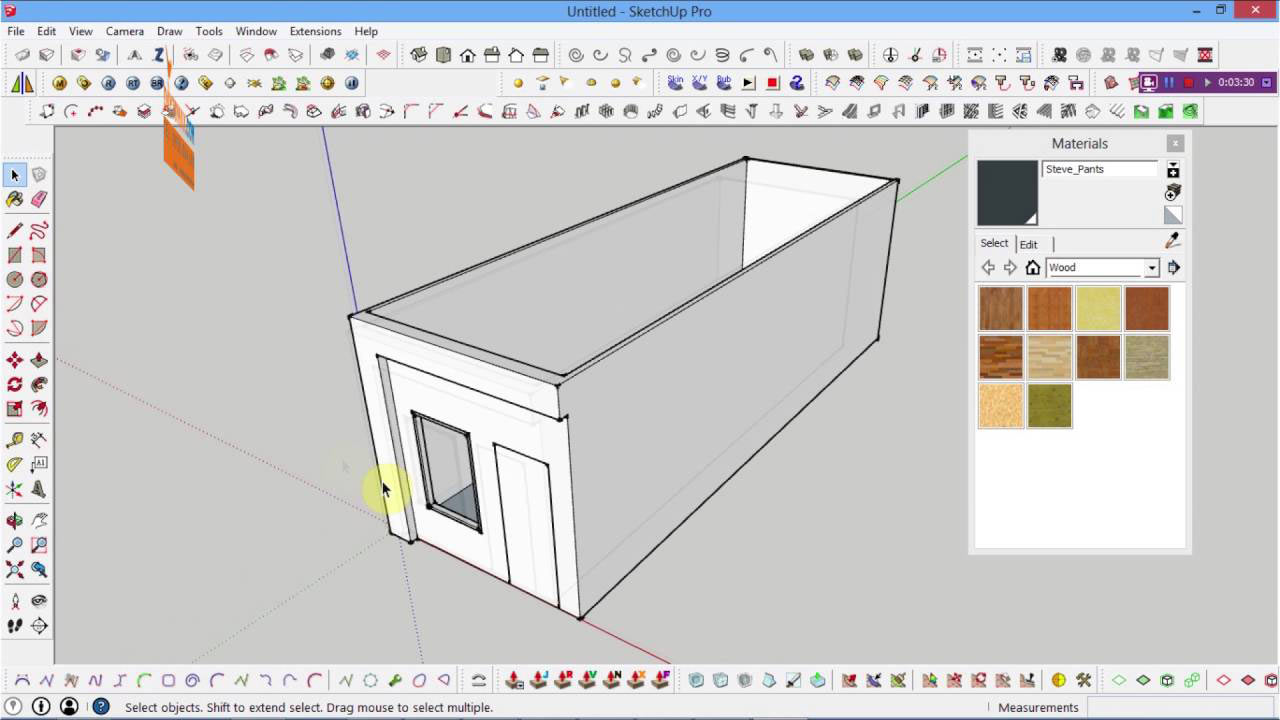This screenshot has width=1280, height=720.
Task: Choose the Orbit tool
Action: pos(13,519)
